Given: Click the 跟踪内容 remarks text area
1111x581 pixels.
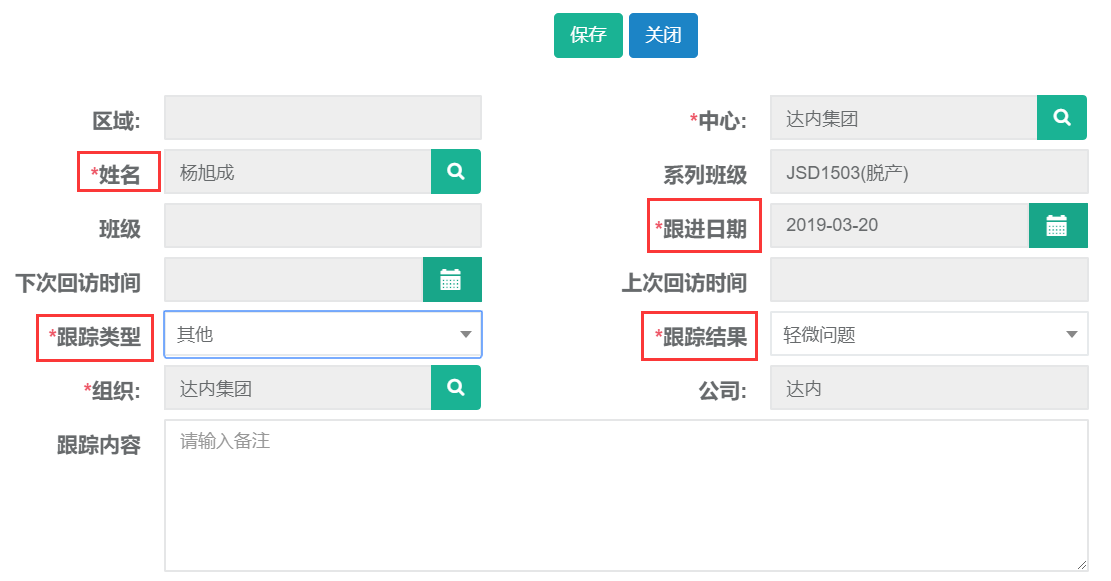Looking at the screenshot, I should (625, 495).
